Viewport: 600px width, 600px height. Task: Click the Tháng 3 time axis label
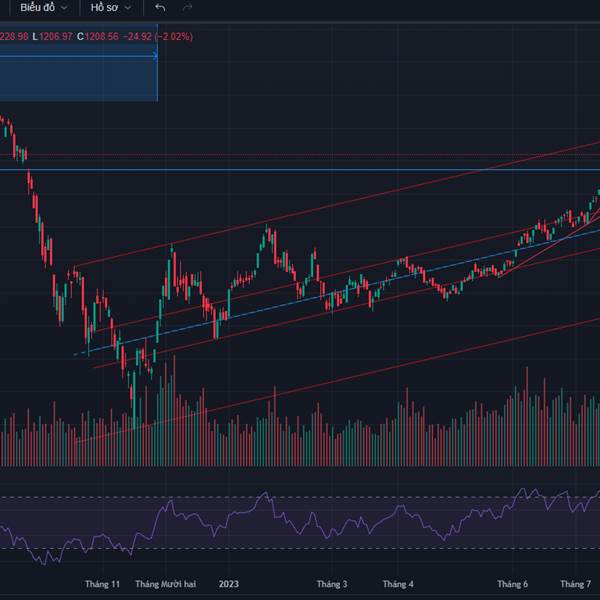point(332,584)
